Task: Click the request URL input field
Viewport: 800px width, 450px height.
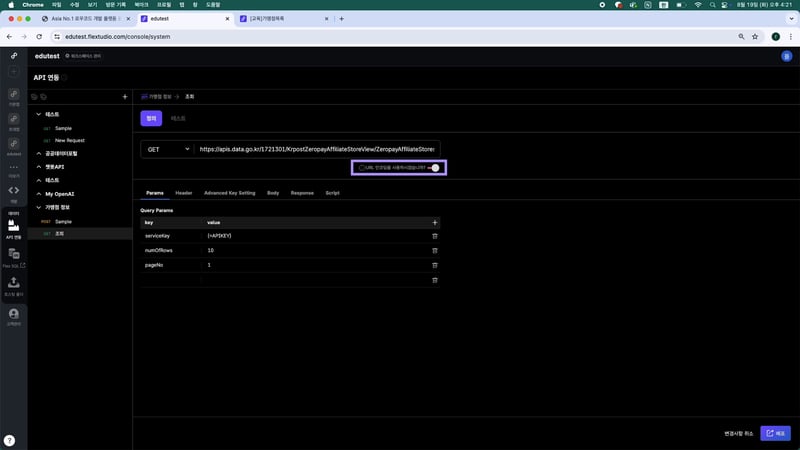Action: pyautogui.click(x=317, y=149)
